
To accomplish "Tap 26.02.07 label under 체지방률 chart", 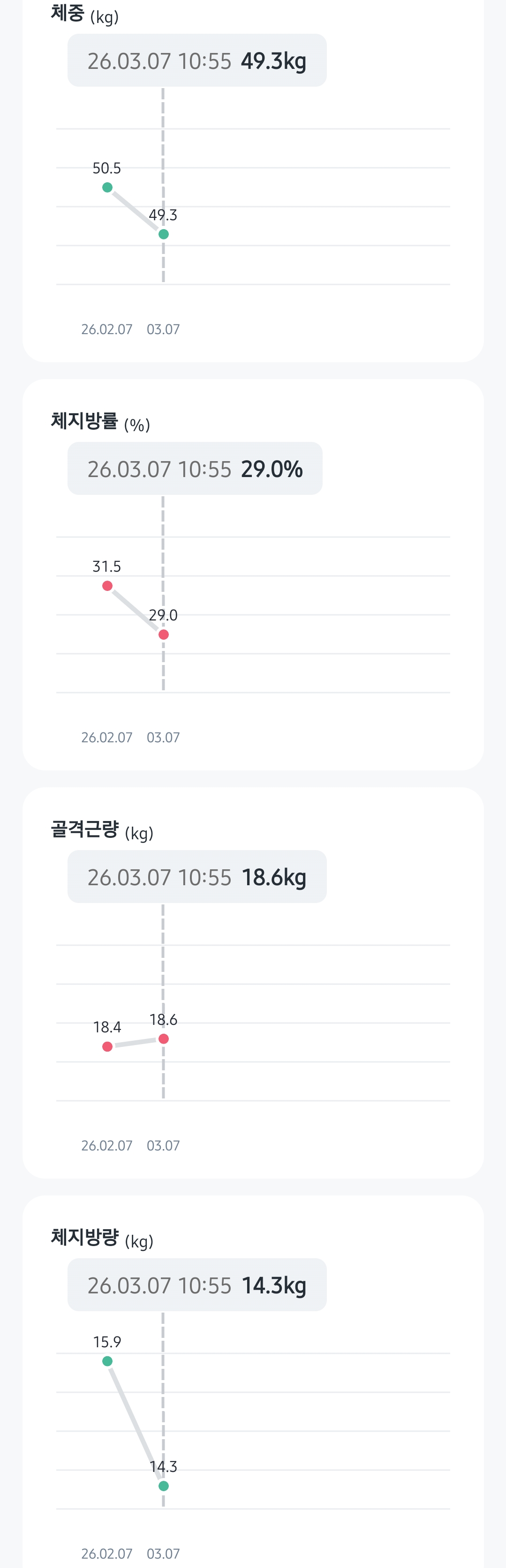I will click(x=106, y=738).
